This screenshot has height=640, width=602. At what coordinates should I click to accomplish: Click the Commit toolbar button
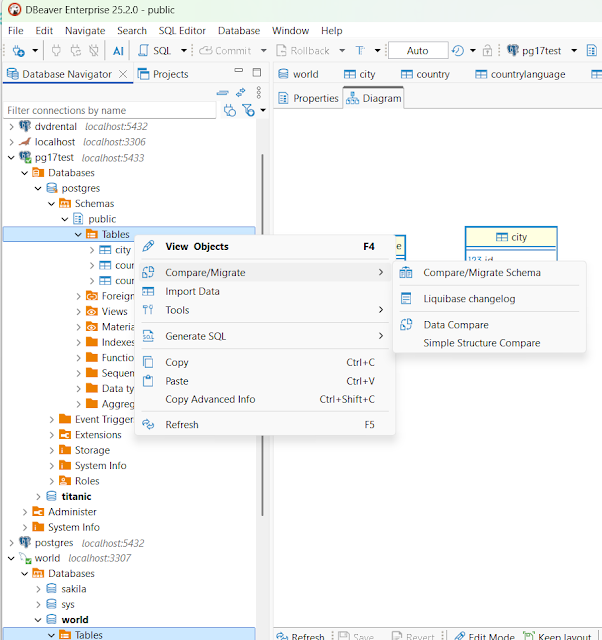coord(225,51)
